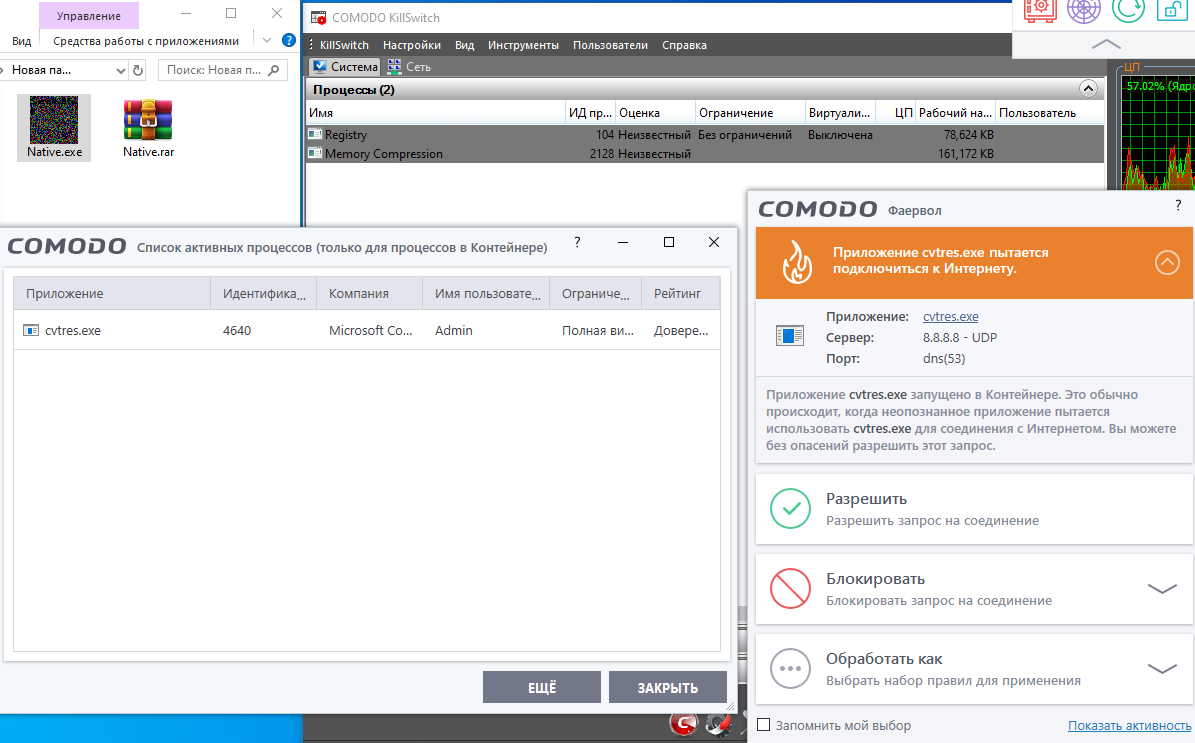The height and width of the screenshot is (743, 1195).
Task: Click the purple web radar icon
Action: click(1083, 10)
